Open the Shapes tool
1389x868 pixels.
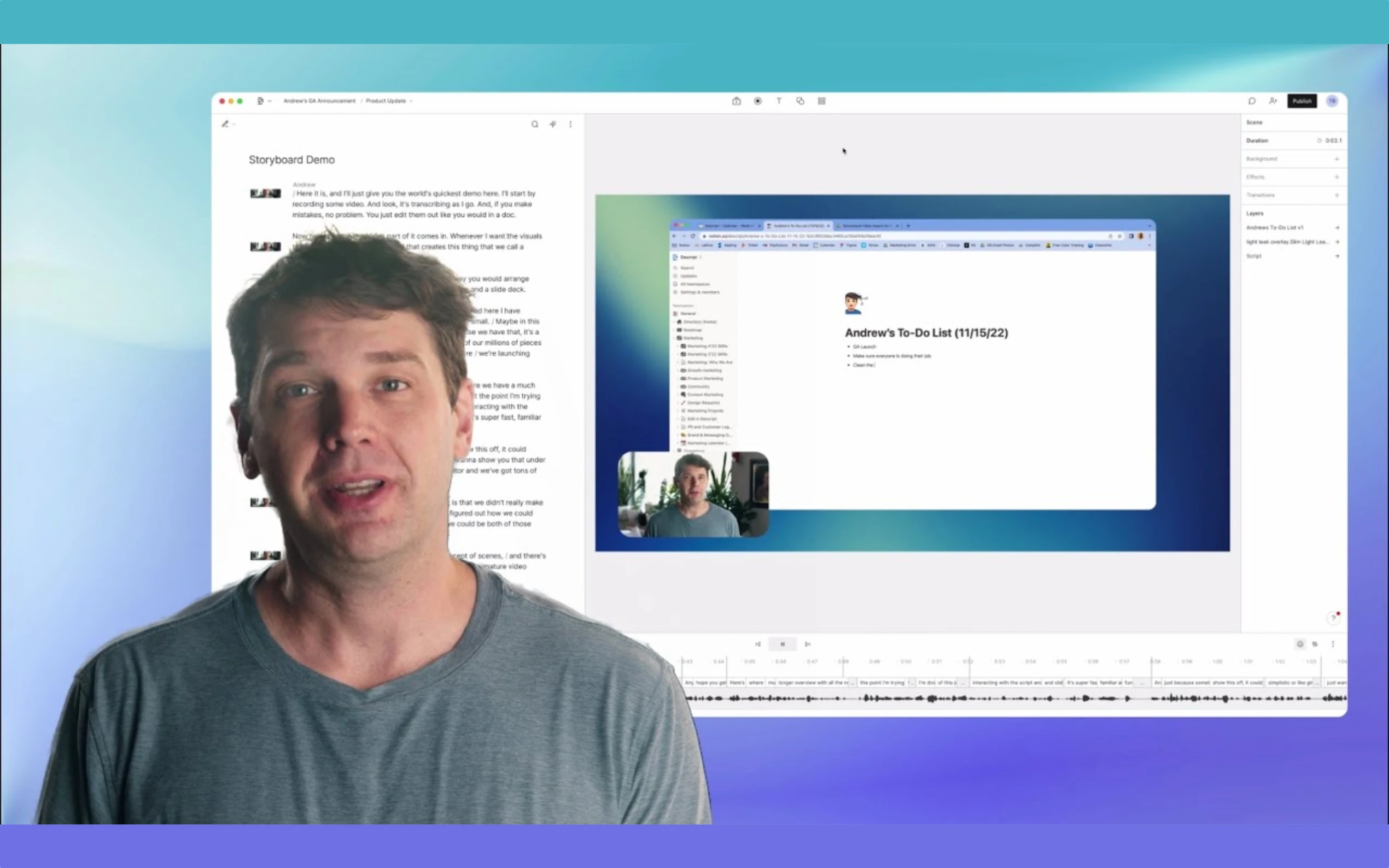click(800, 101)
